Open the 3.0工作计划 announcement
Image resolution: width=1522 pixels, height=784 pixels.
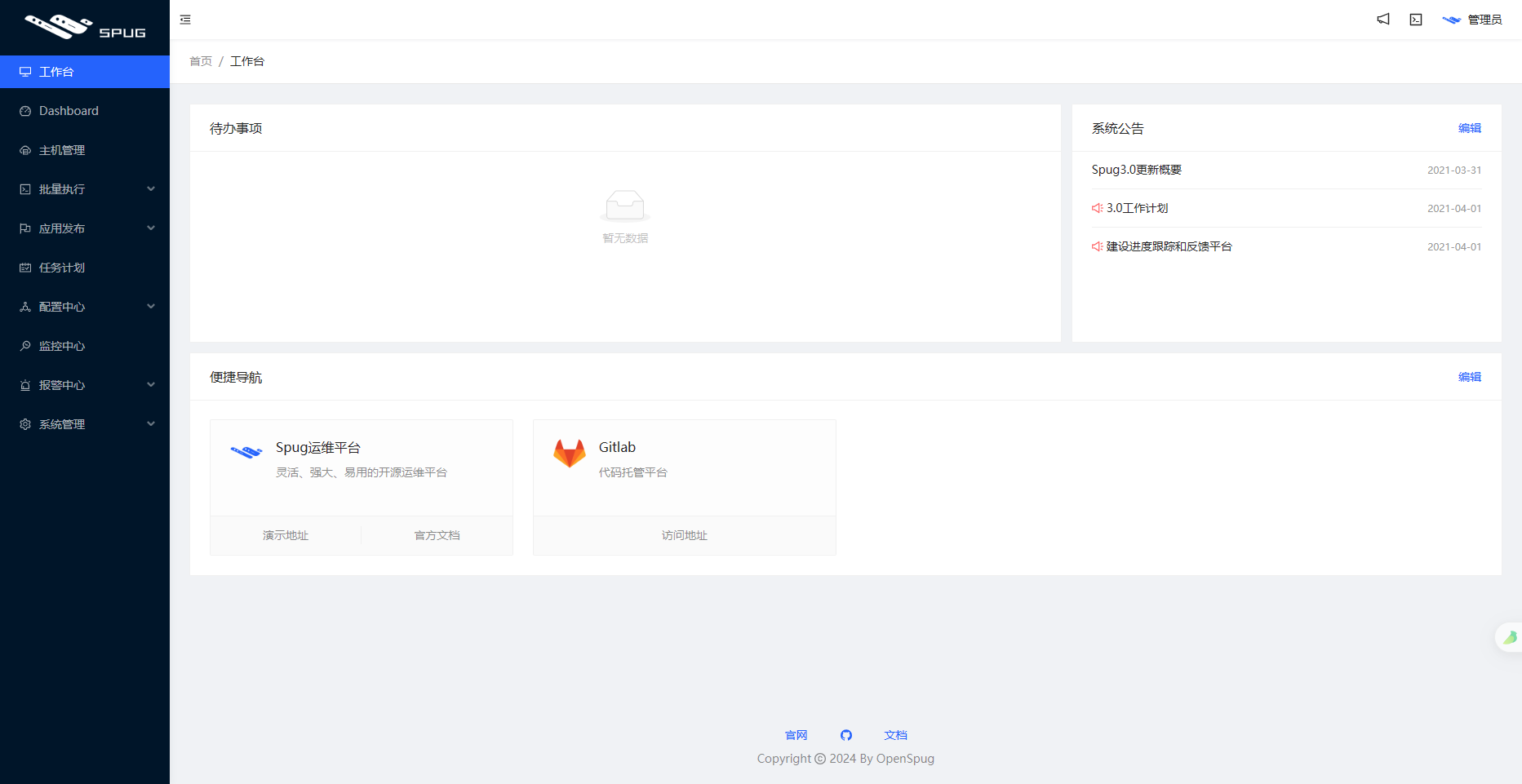click(1138, 208)
